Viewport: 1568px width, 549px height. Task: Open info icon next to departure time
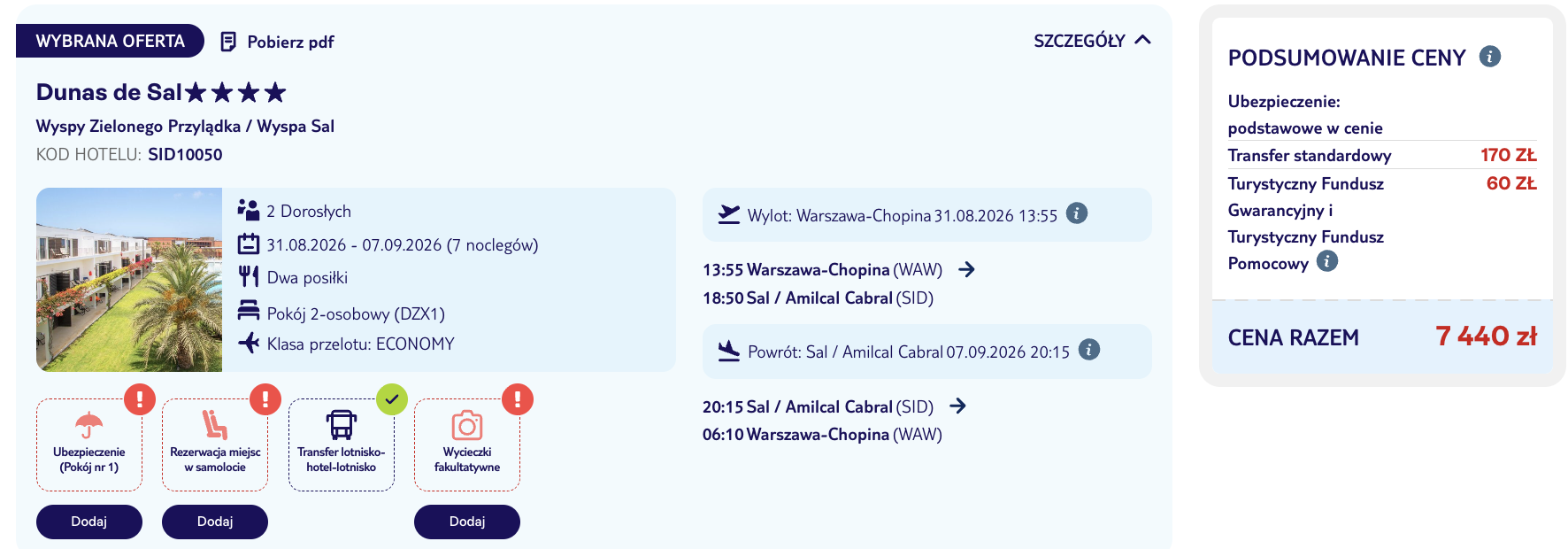pos(1077,213)
